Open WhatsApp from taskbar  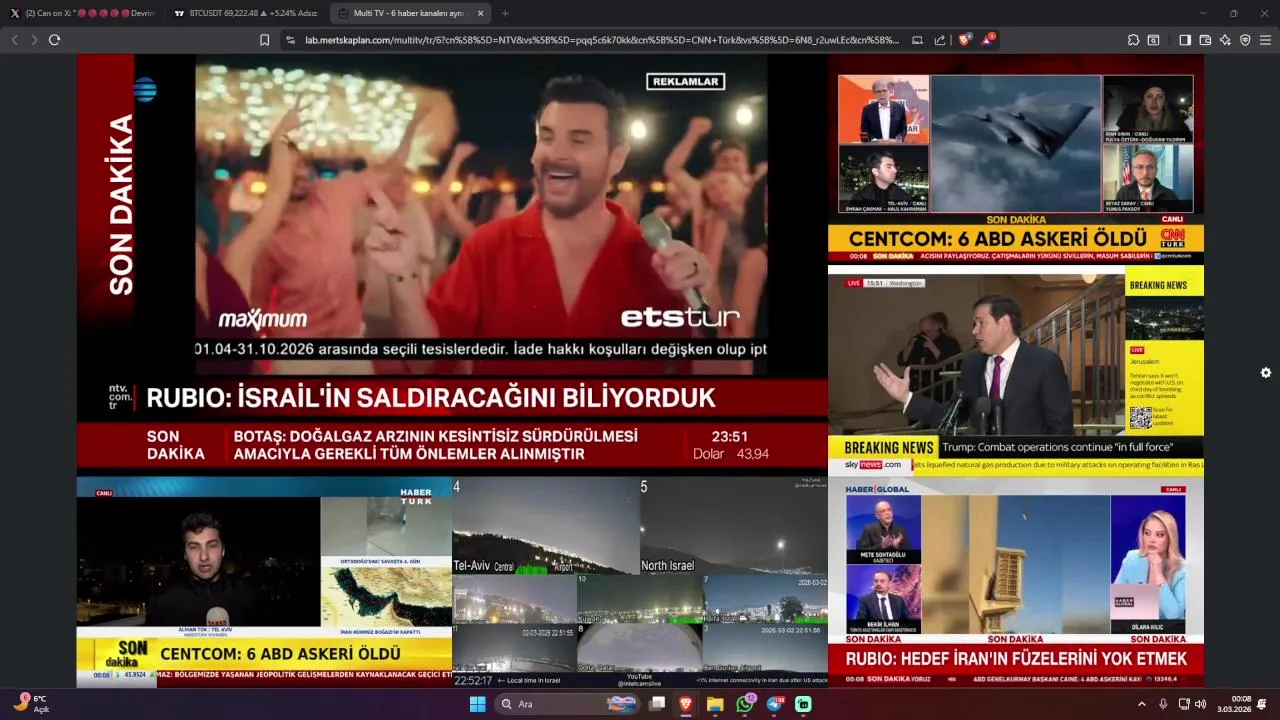point(745,704)
